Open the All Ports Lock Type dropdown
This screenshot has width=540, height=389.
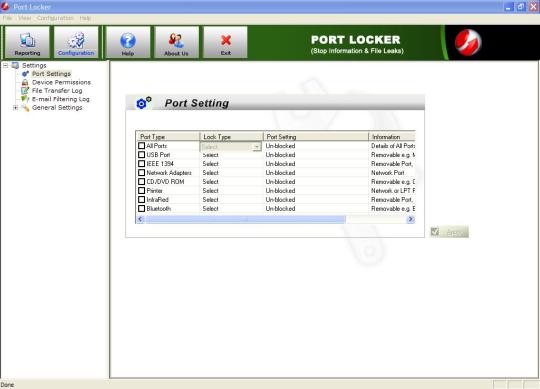[x=257, y=147]
